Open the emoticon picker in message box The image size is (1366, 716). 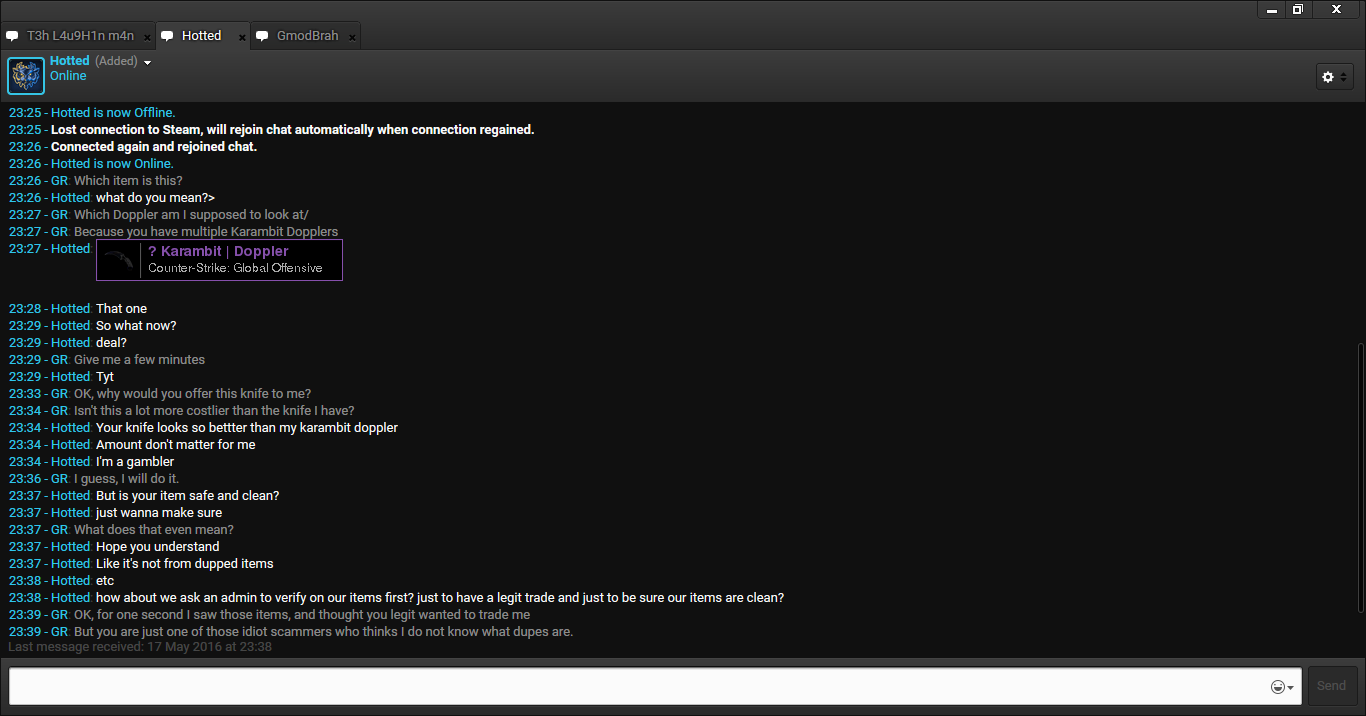[x=1281, y=687]
